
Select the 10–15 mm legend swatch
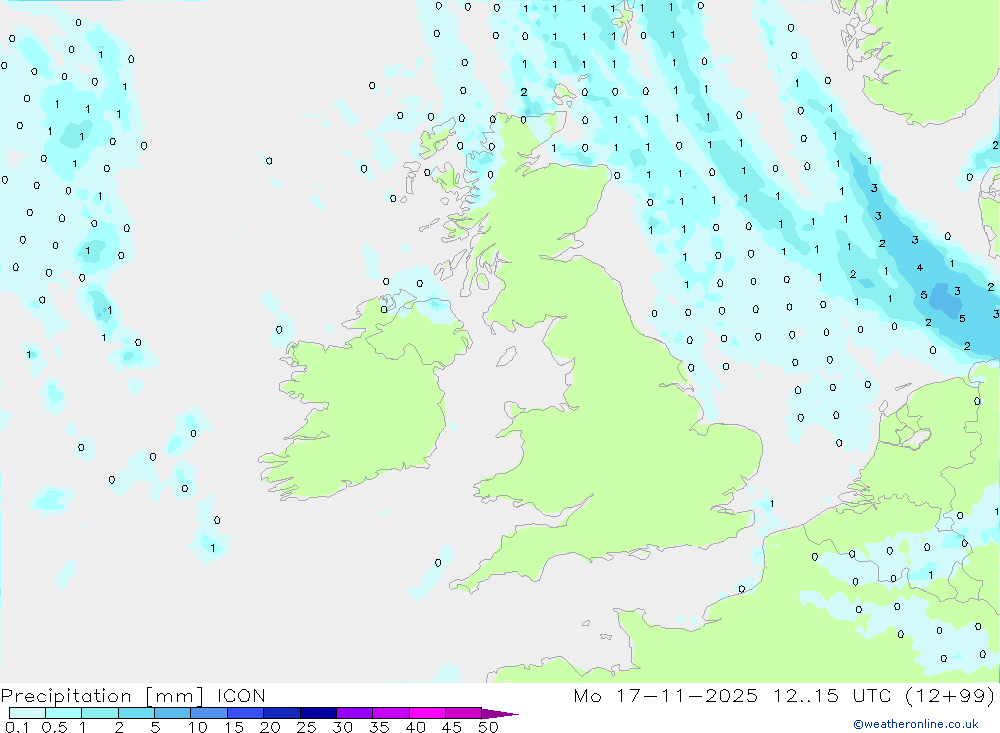(209, 713)
